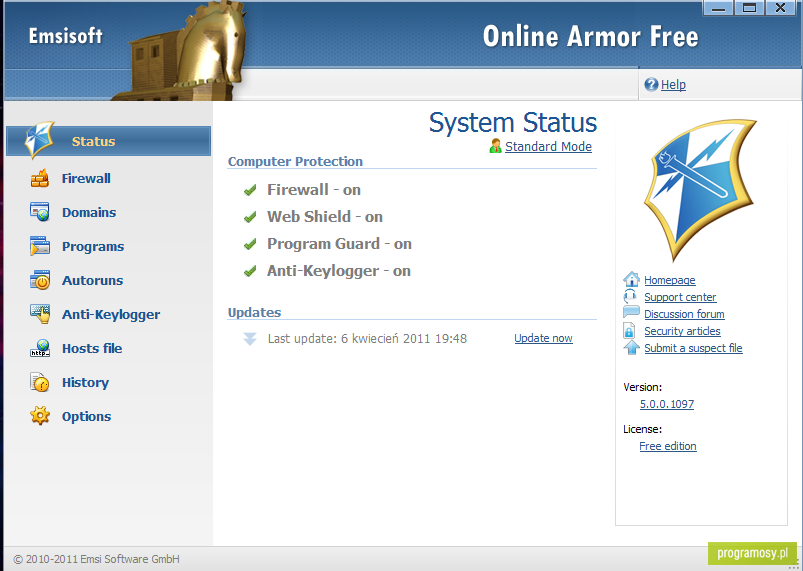This screenshot has width=803, height=571.
Task: Open the Firewall section
Action: (86, 178)
